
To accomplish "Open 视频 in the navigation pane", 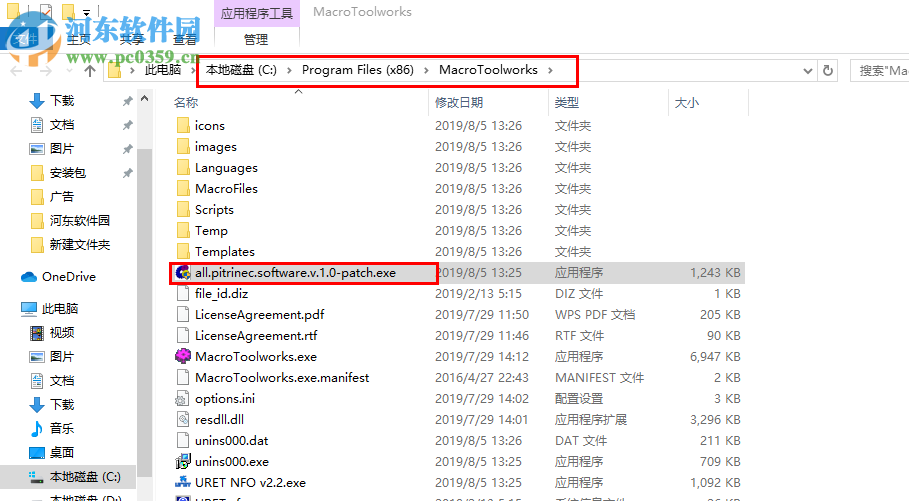I will 52,332.
